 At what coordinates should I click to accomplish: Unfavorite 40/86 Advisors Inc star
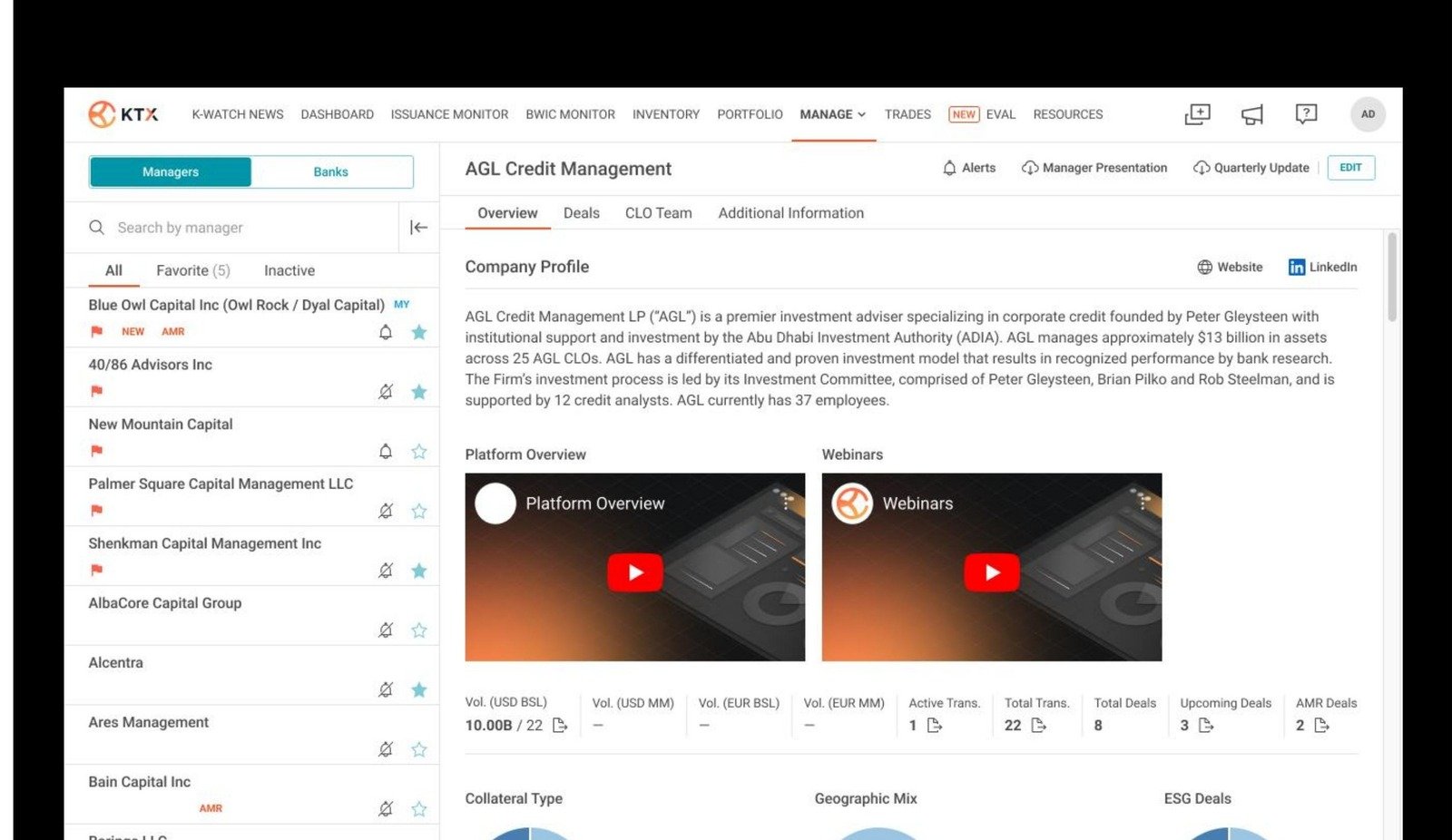click(418, 392)
